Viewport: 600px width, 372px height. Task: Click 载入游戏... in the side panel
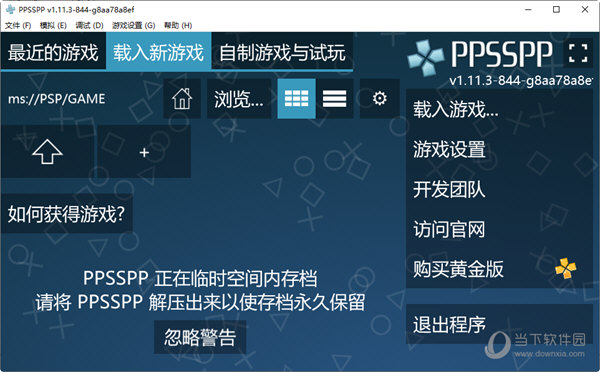click(x=499, y=109)
